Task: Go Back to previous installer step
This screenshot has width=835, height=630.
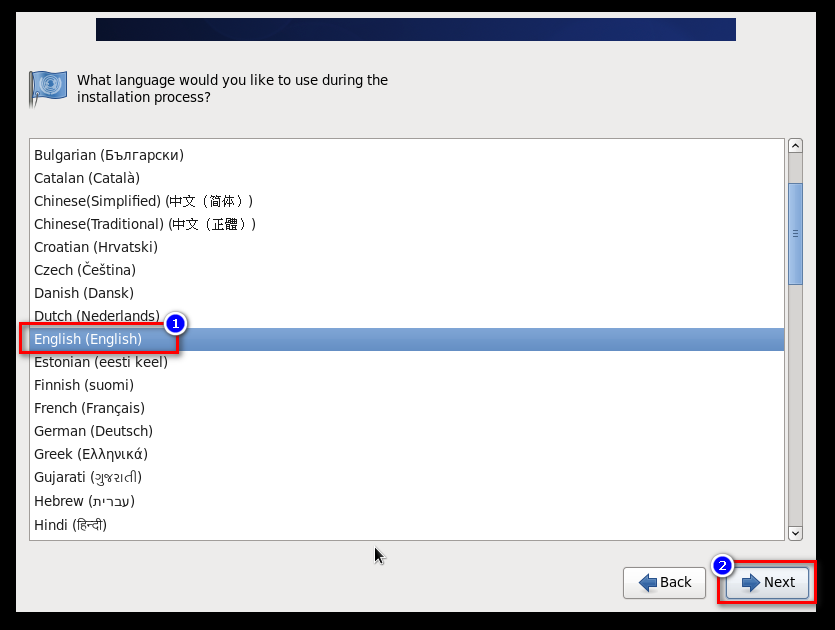Action: (x=664, y=583)
